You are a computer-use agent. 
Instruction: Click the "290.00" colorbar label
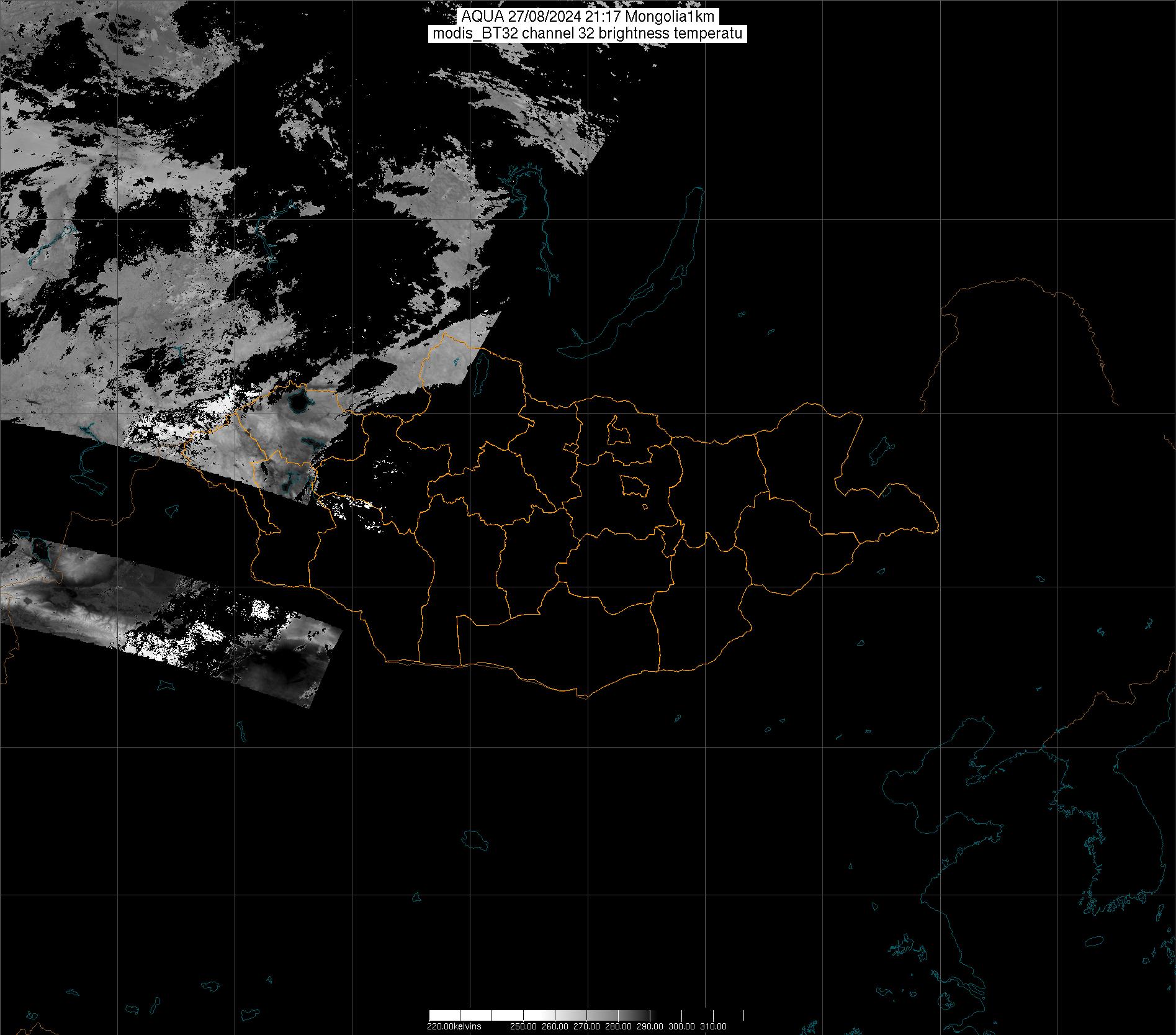pyautogui.click(x=650, y=1026)
